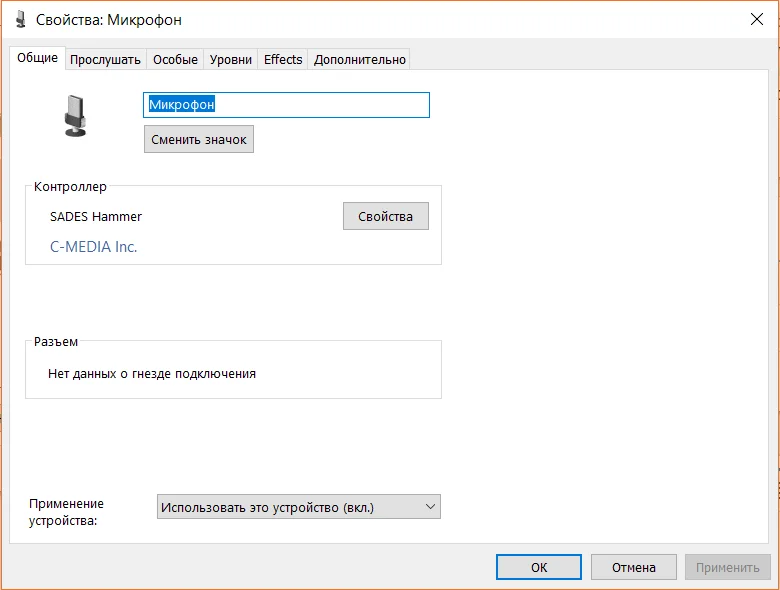This screenshot has height=590, width=780.
Task: Open controller Свойства button
Action: click(x=385, y=216)
